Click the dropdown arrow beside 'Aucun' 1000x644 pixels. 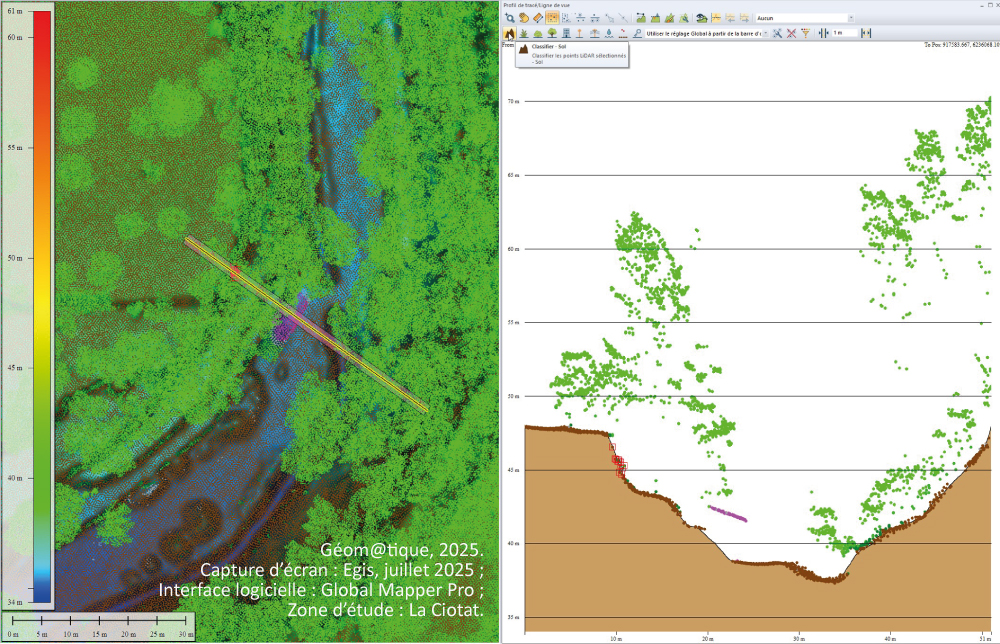pos(850,17)
